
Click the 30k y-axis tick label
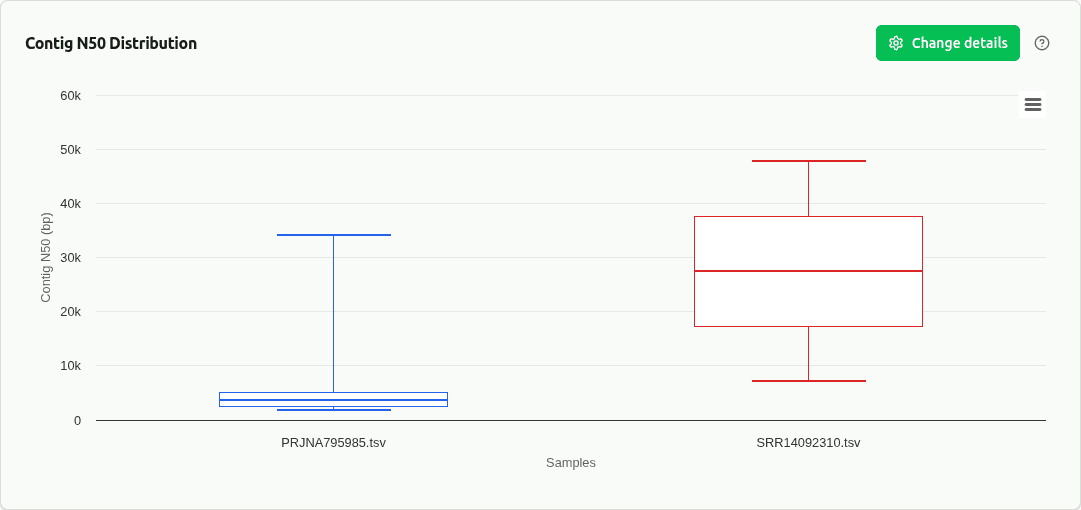[x=70, y=258]
